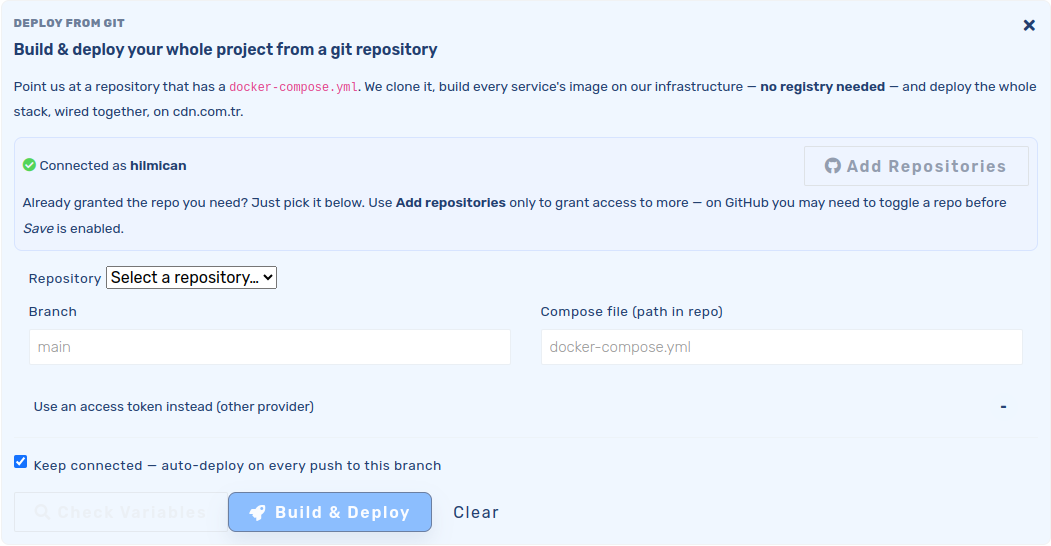Screen dimensions: 1051x546
Task: Collapse the access token section using the dash icon
Action: coord(1003,407)
